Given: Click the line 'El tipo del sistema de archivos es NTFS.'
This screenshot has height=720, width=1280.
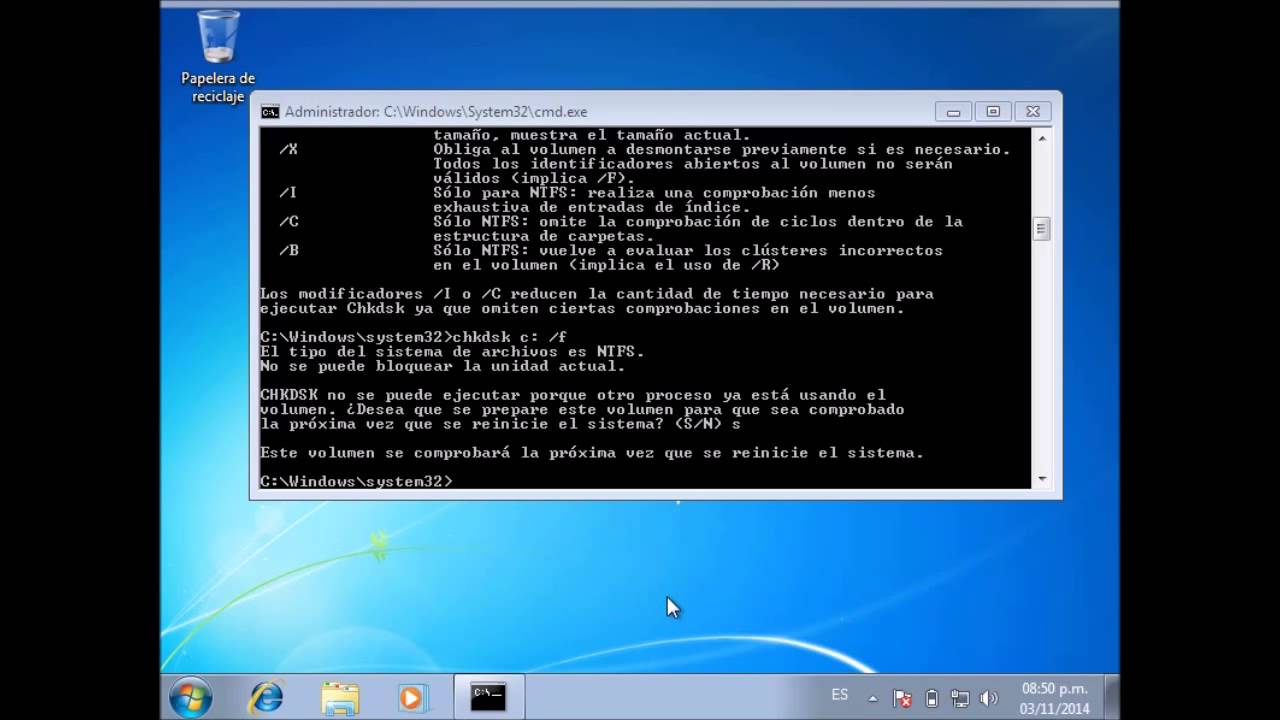Looking at the screenshot, I should (452, 352).
